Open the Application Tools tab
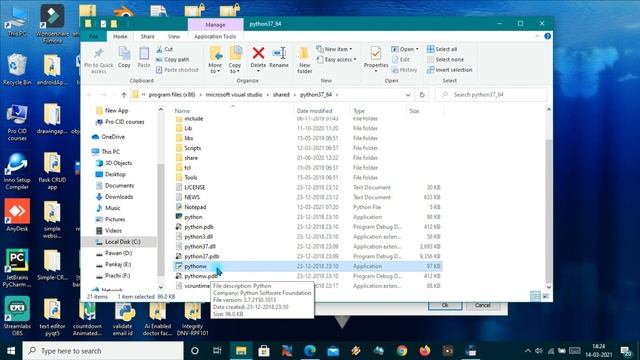 pos(215,36)
